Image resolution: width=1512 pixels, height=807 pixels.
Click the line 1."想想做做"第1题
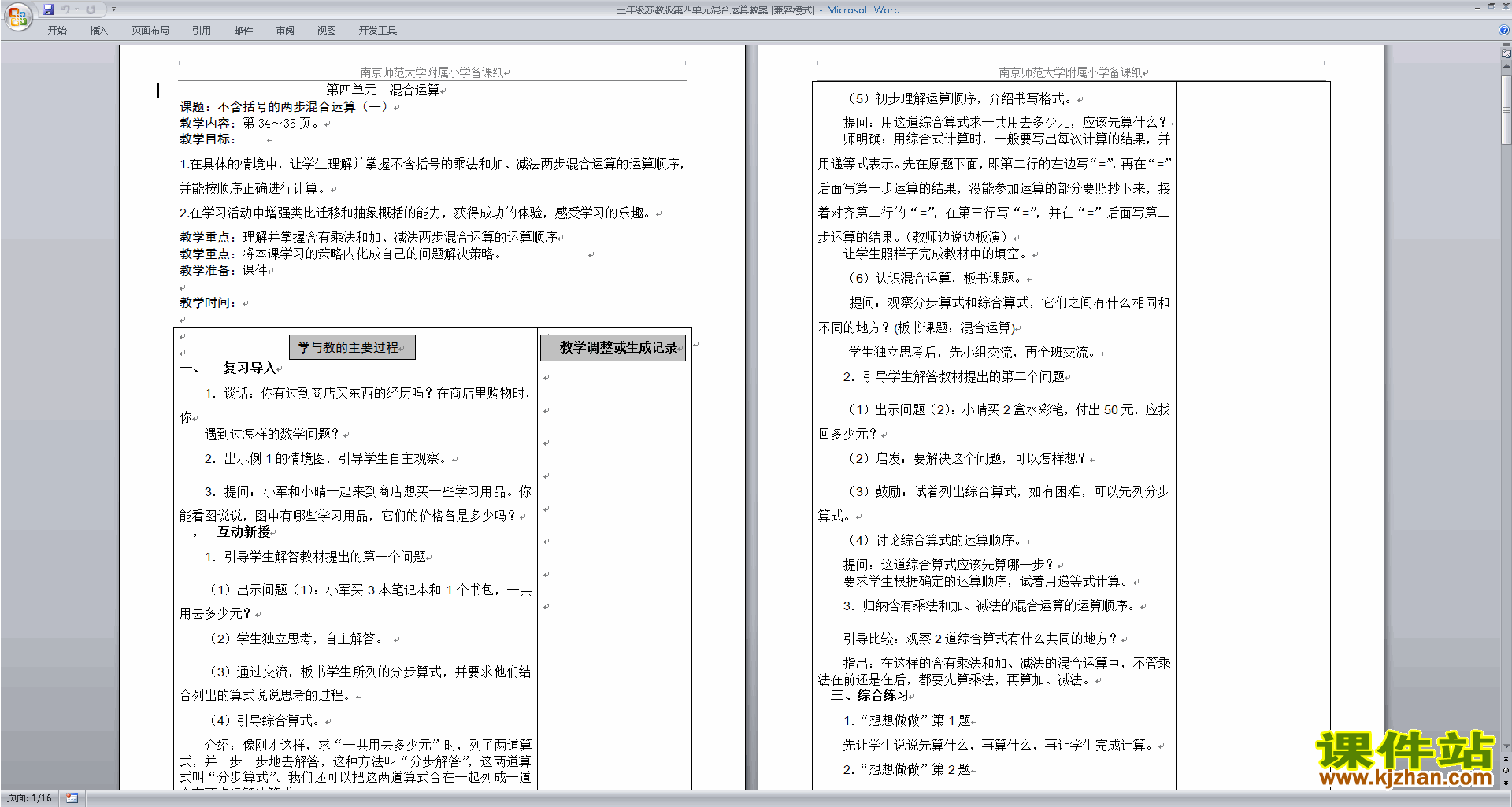coord(908,720)
